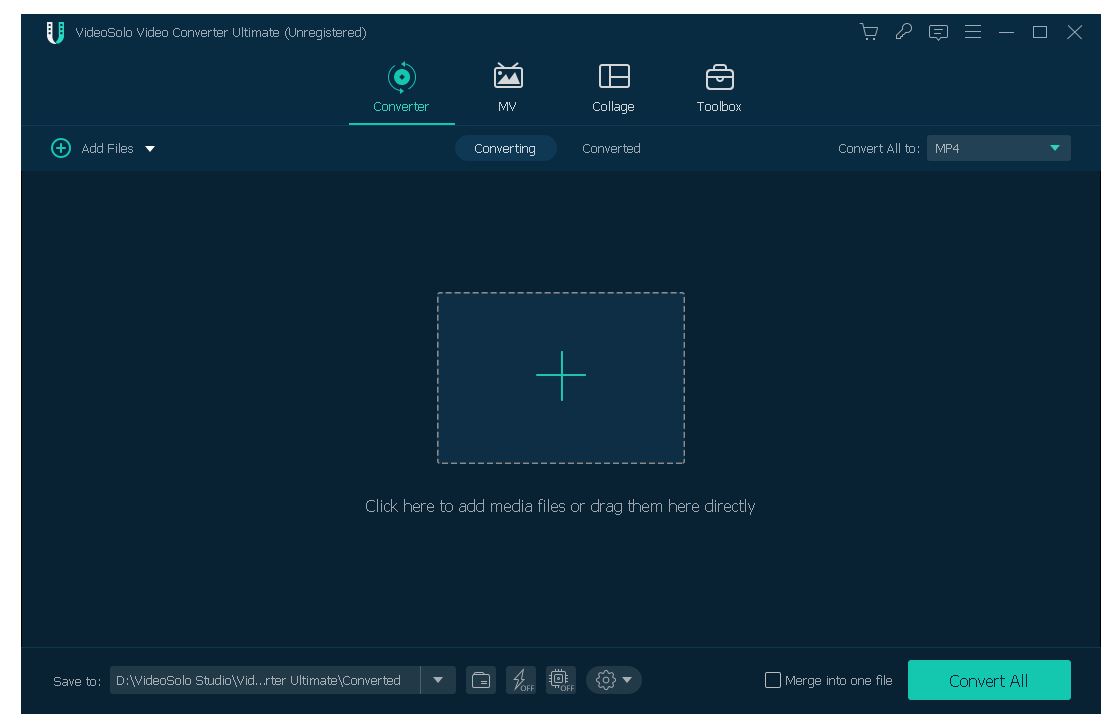
Task: Click the VideoSolo app logo
Action: pyautogui.click(x=55, y=32)
